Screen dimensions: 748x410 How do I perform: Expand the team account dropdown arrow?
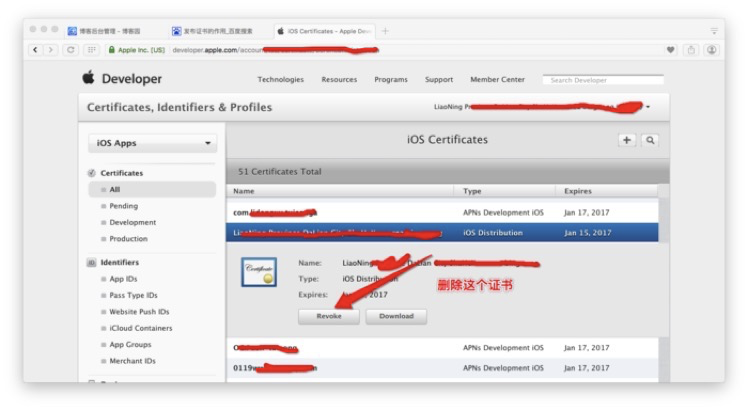[x=648, y=107]
